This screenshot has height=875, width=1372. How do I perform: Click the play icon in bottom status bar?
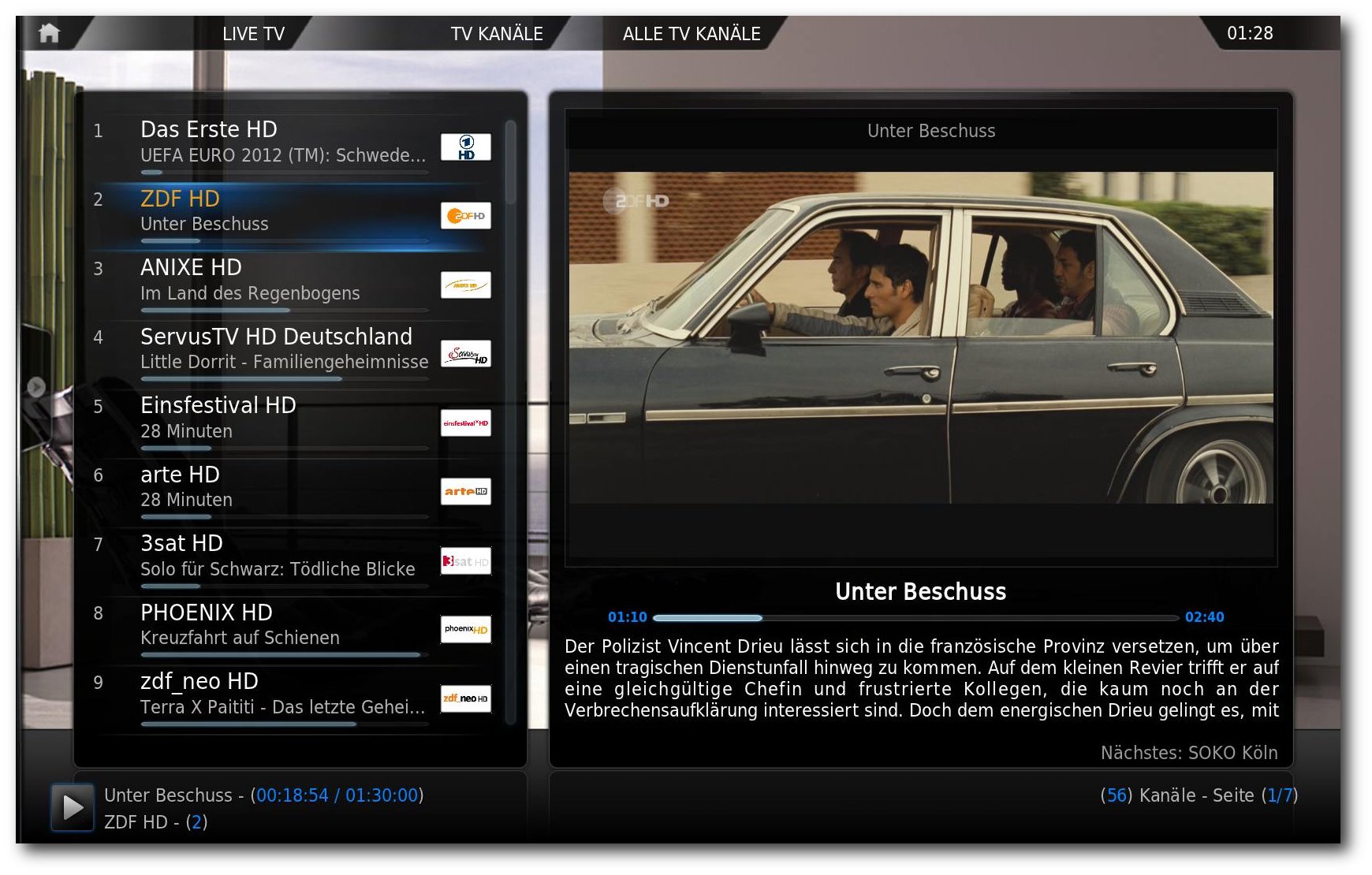pos(73,807)
